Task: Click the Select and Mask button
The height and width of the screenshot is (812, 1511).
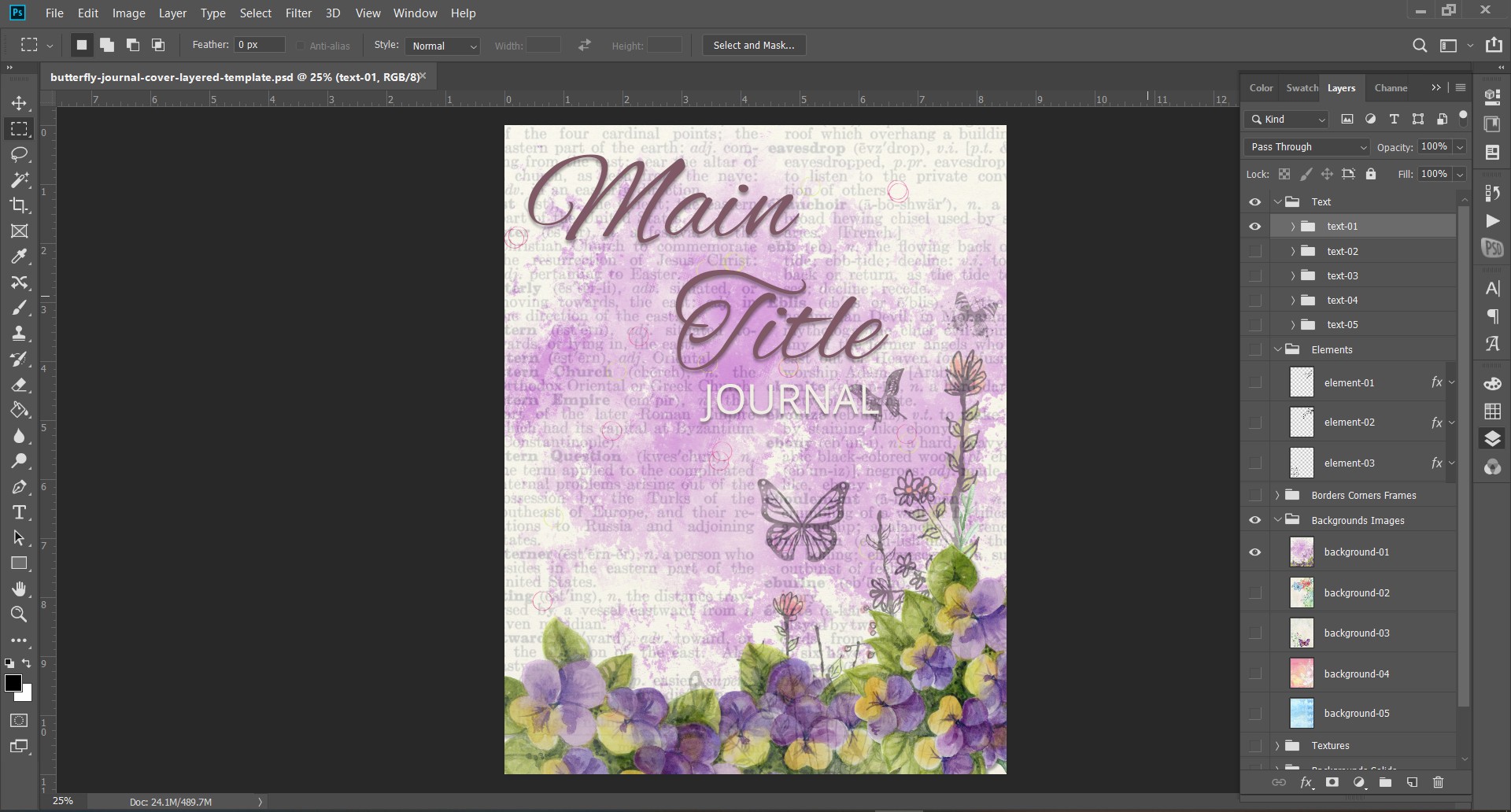Action: pos(754,46)
